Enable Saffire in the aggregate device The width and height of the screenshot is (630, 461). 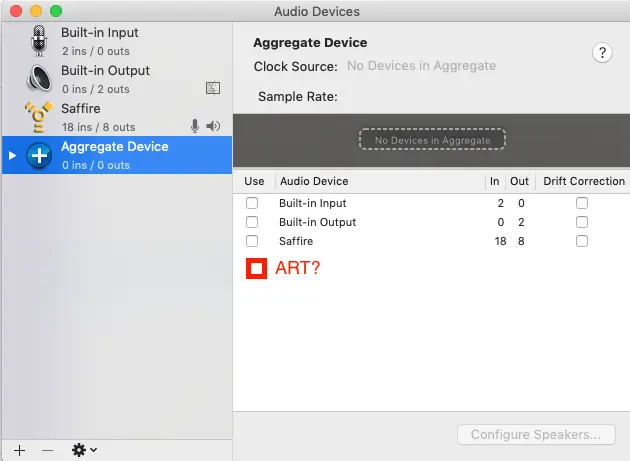click(x=252, y=241)
